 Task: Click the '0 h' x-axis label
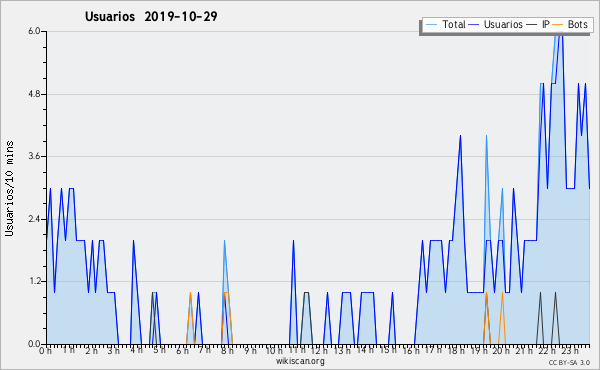click(45, 351)
